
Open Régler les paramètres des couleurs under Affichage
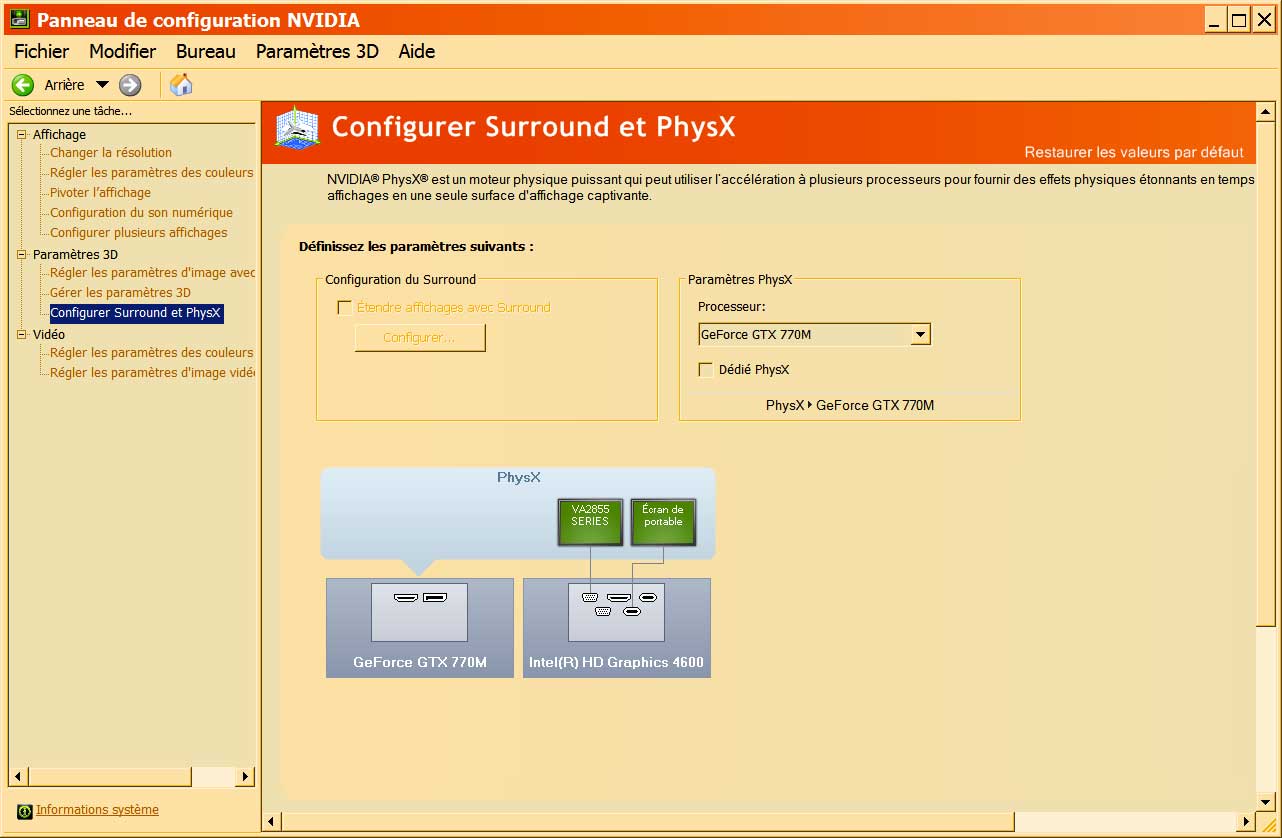point(152,173)
